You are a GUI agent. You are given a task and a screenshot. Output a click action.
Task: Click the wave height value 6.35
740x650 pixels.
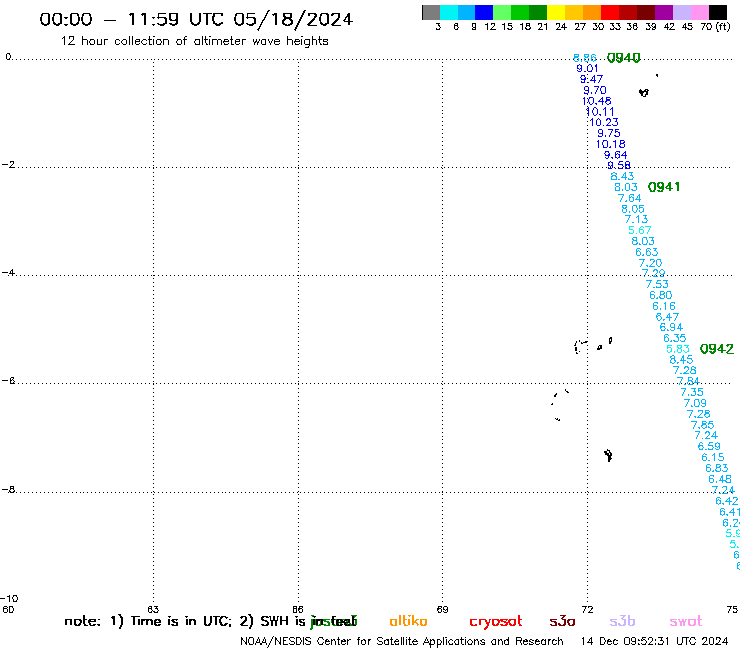[675, 338]
